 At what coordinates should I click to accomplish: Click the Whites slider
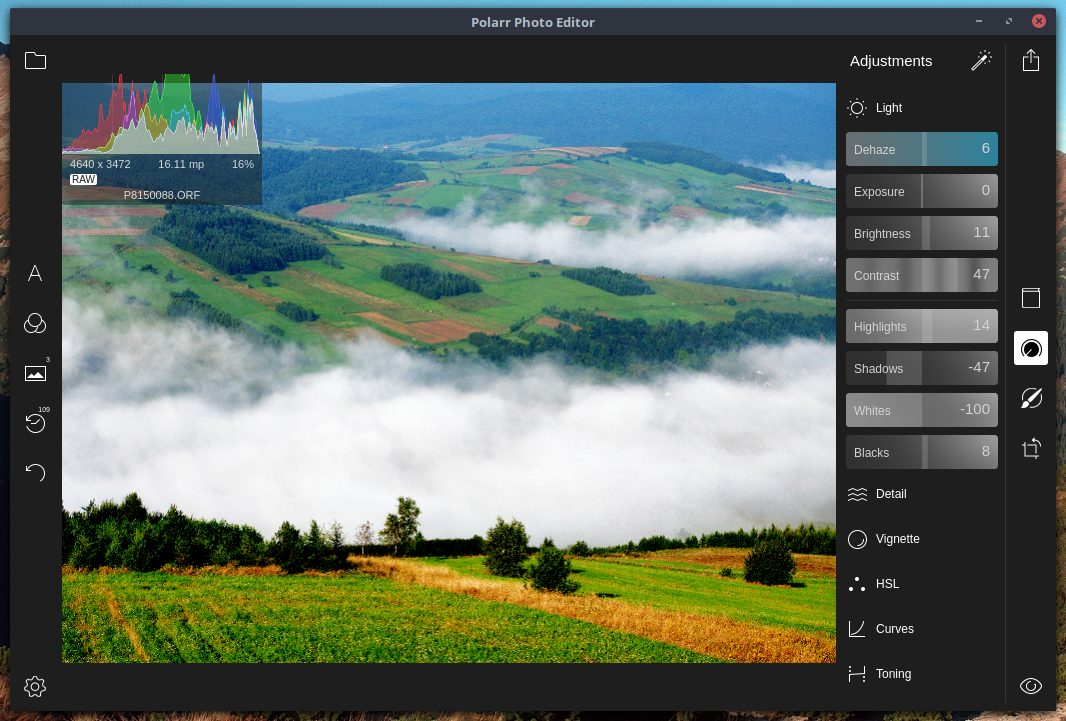point(922,410)
